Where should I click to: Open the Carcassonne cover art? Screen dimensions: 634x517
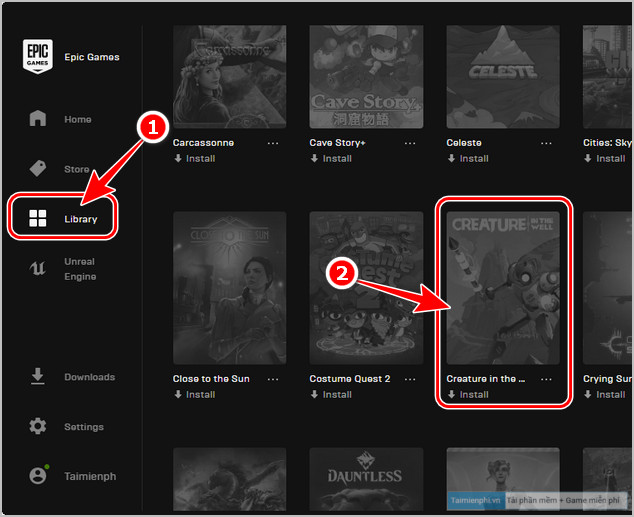230,77
